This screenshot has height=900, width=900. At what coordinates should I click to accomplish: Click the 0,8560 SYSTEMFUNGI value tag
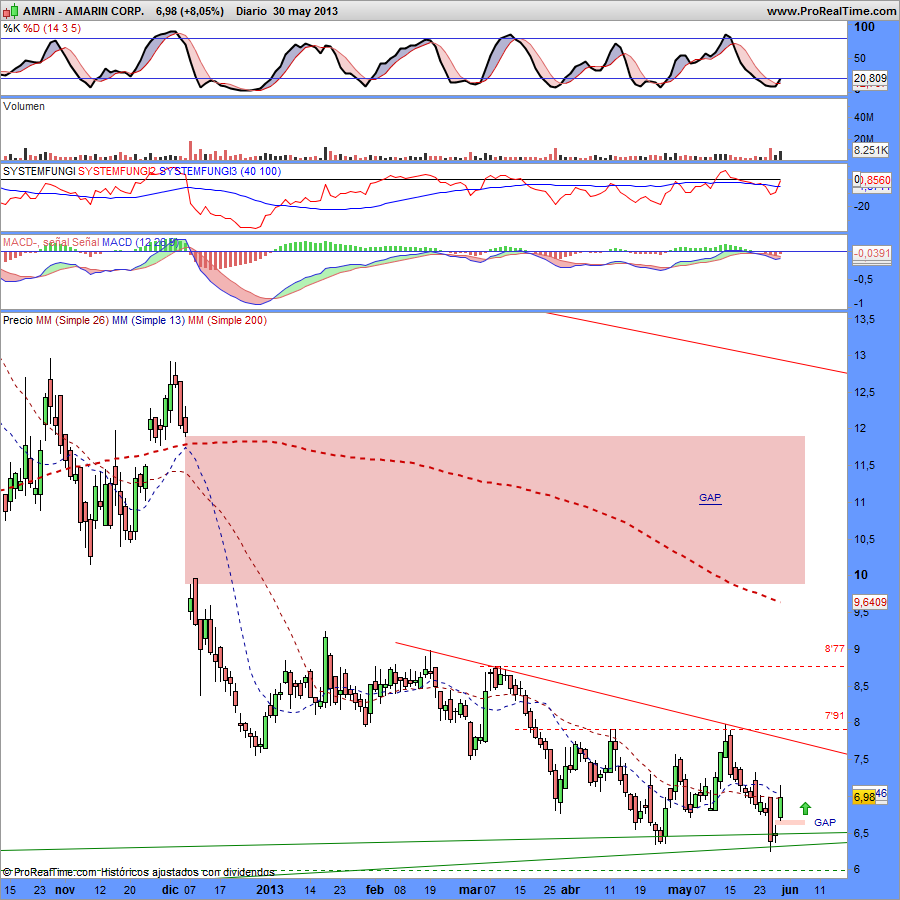click(872, 180)
